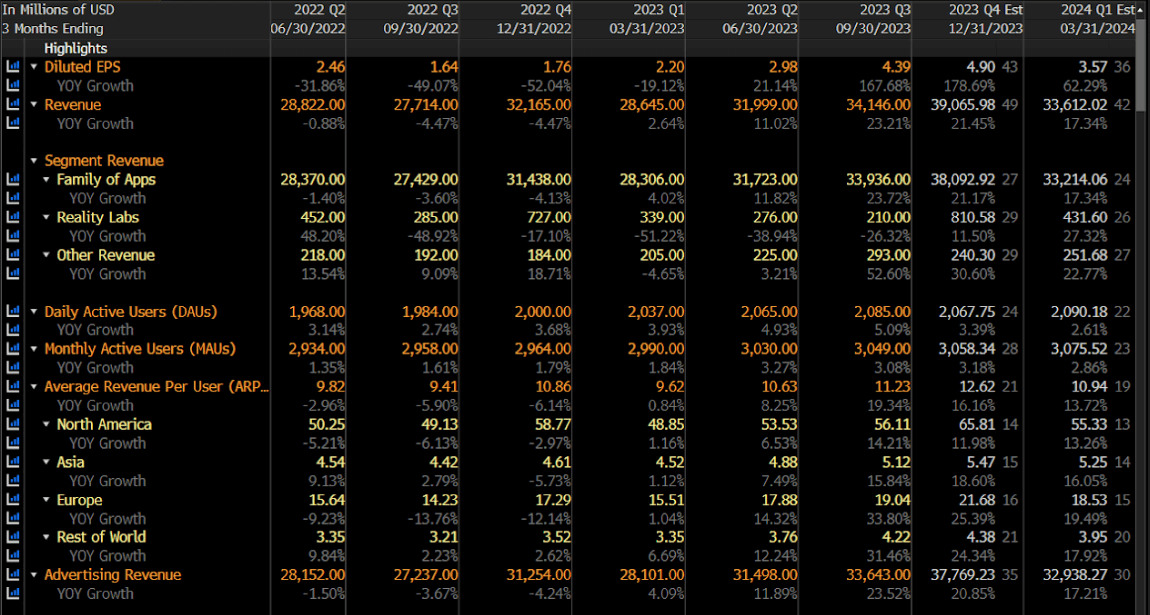
Task: Collapse the Average Revenue Per User row
Action: point(35,387)
